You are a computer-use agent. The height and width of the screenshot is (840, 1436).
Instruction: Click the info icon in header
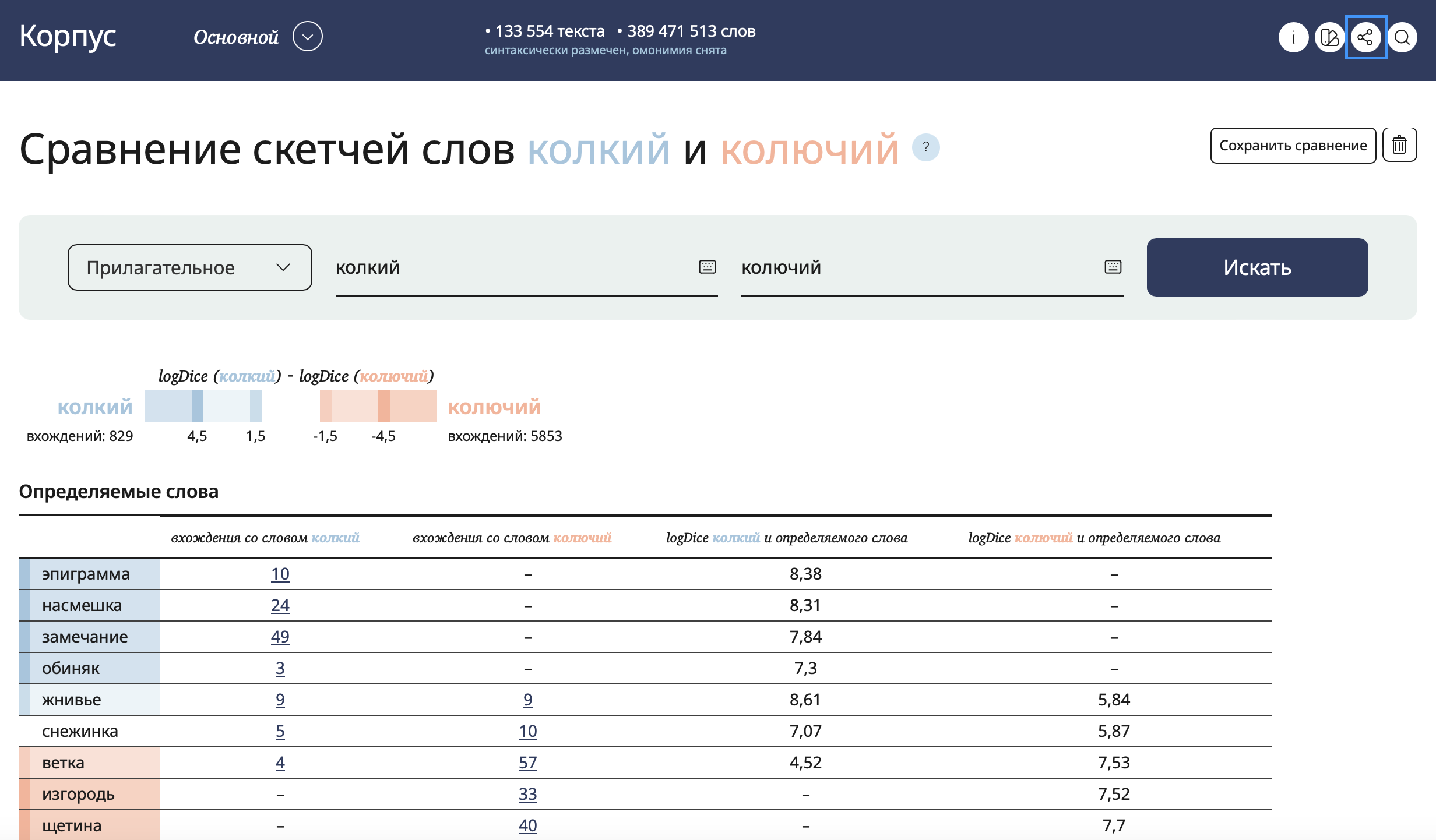1293,38
